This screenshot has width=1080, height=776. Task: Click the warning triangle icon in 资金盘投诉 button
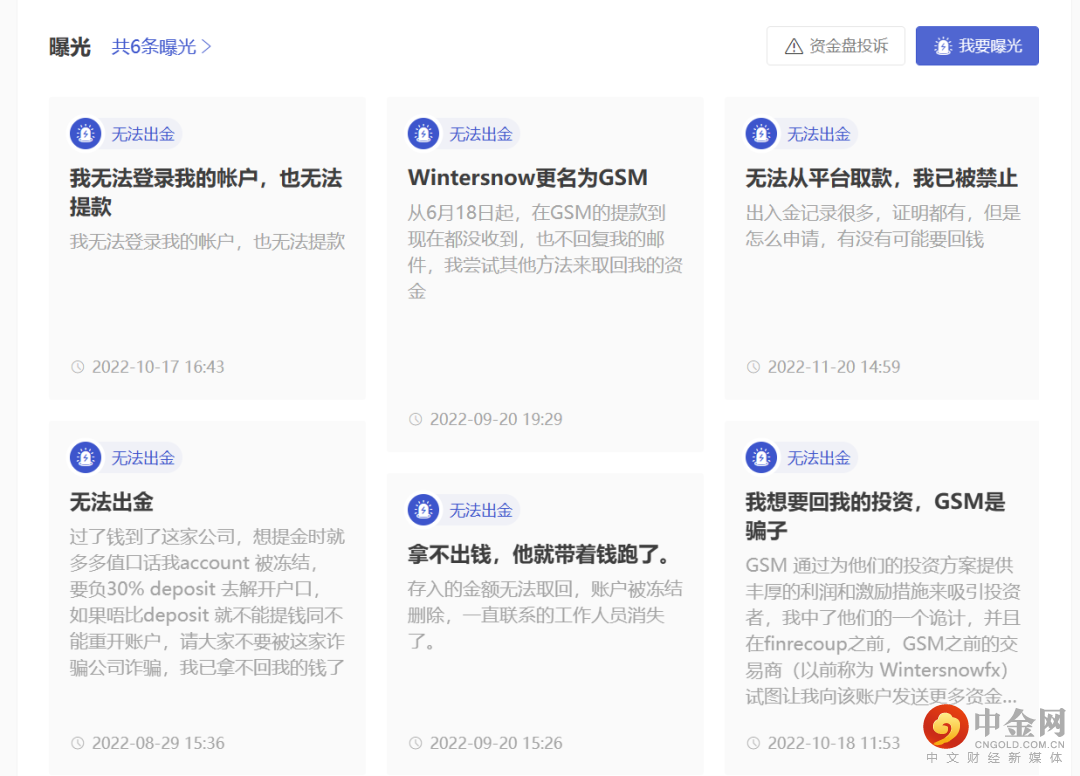[x=793, y=45]
